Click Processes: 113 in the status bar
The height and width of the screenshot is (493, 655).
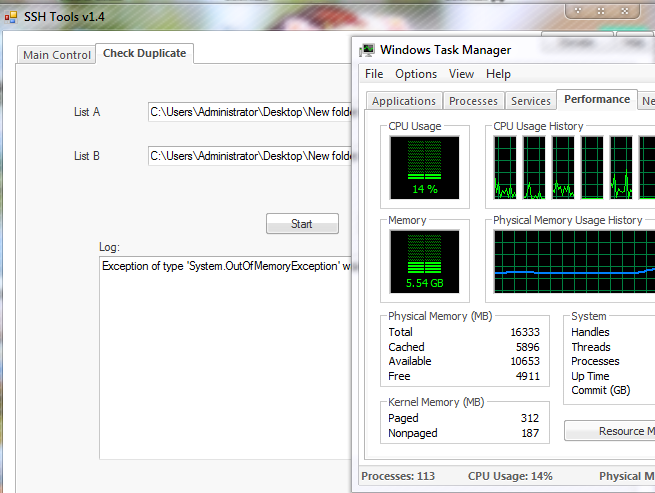[x=398, y=476]
